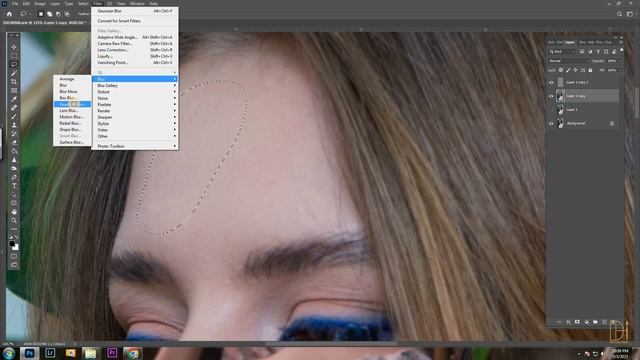Select the Spot Healing Brush tool
Screen dimensions: 640x360
(14, 108)
